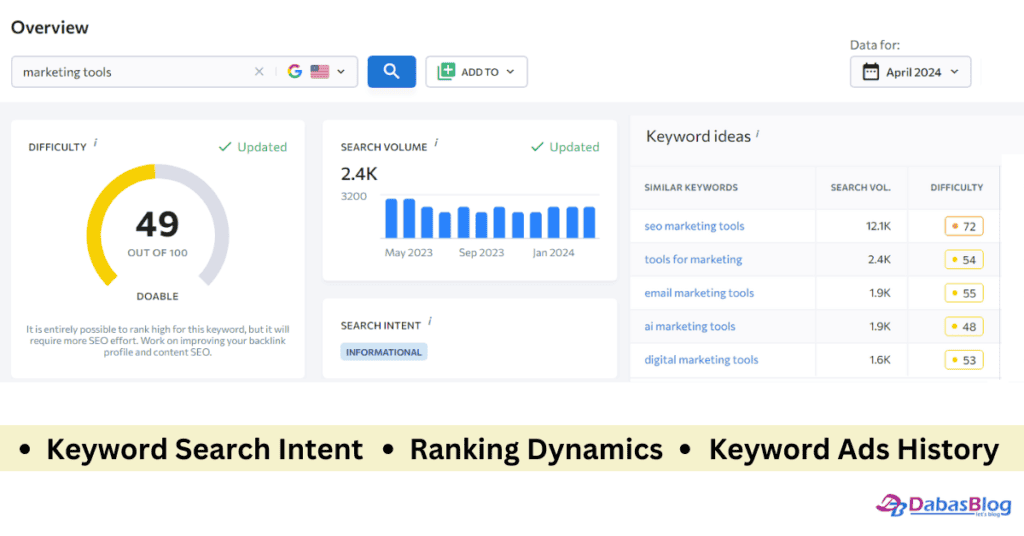Clear the marketing tools search field
1024x536 pixels.
[x=259, y=72]
